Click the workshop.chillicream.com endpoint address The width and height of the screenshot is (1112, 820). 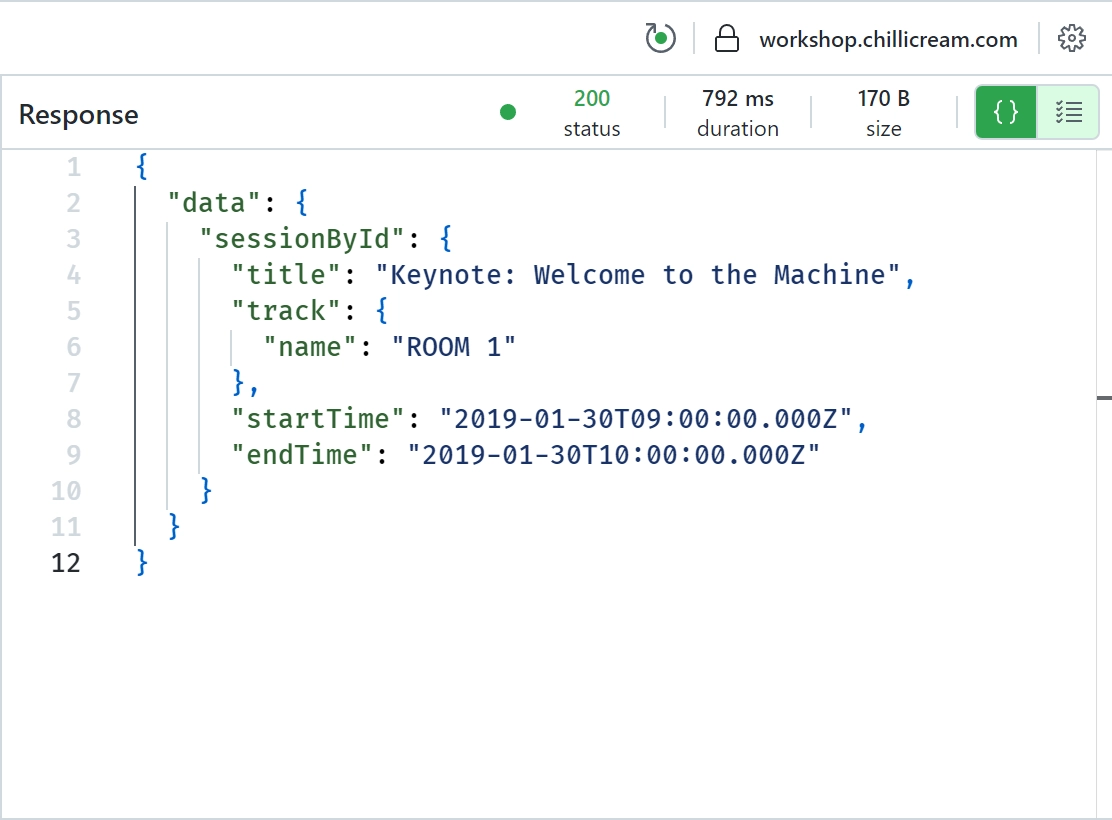coord(888,40)
